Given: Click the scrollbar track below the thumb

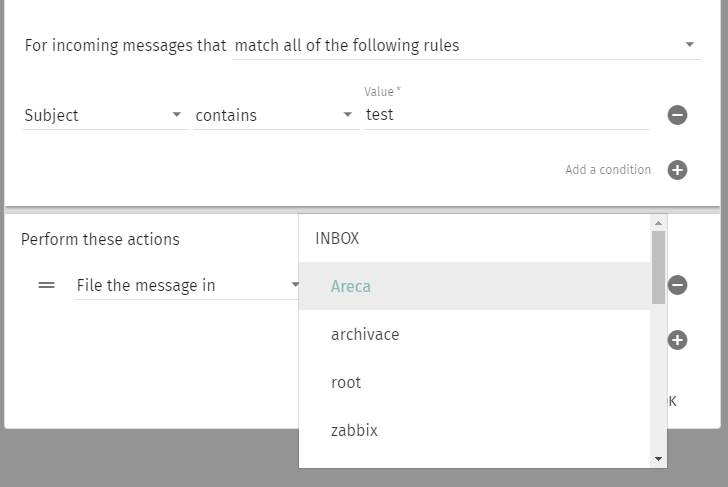Looking at the screenshot, I should pos(658,380).
